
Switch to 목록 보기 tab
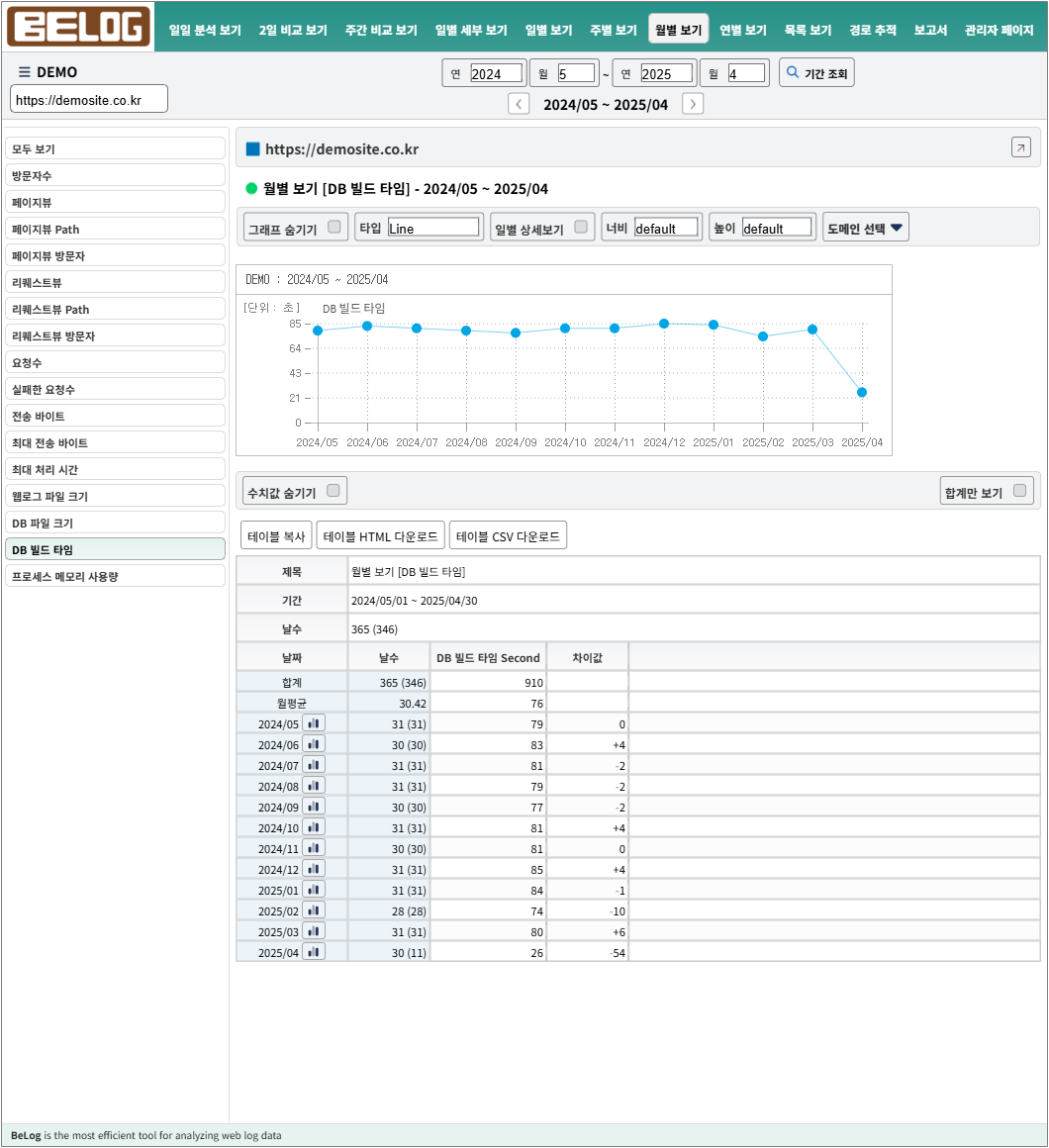click(809, 30)
